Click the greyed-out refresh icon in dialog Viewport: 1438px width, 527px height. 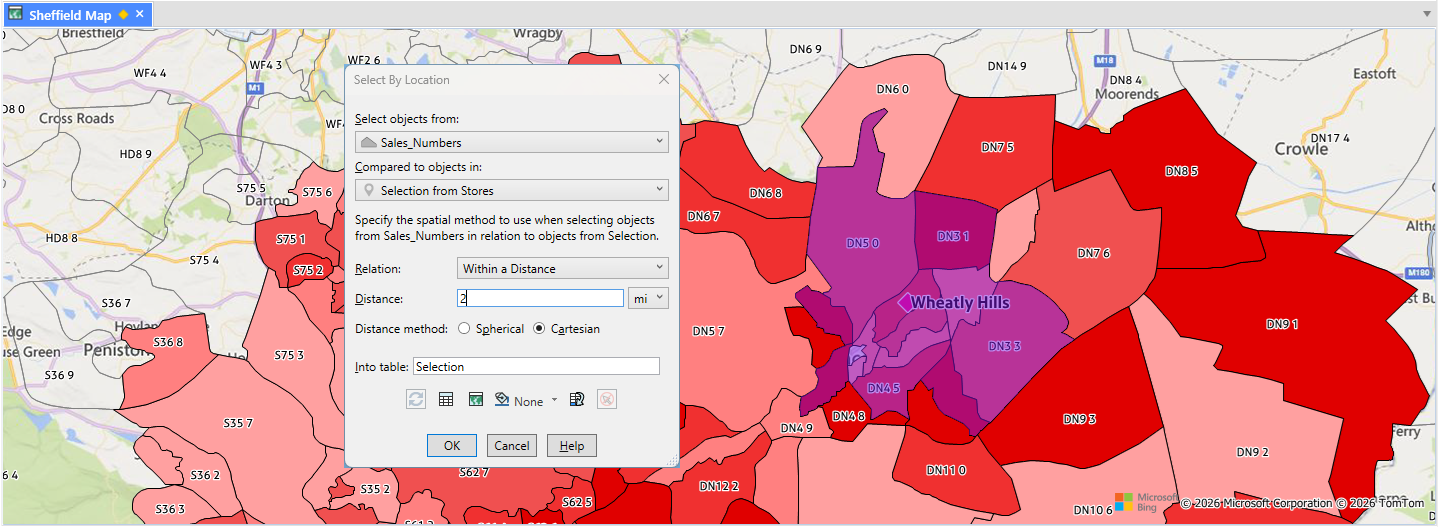coord(416,400)
